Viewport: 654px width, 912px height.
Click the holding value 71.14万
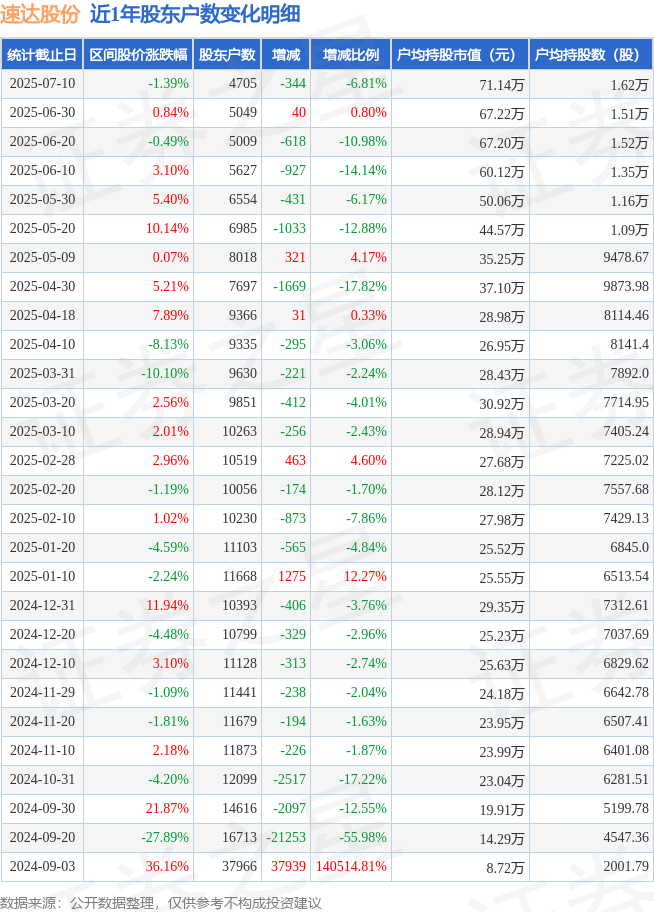[x=502, y=85]
